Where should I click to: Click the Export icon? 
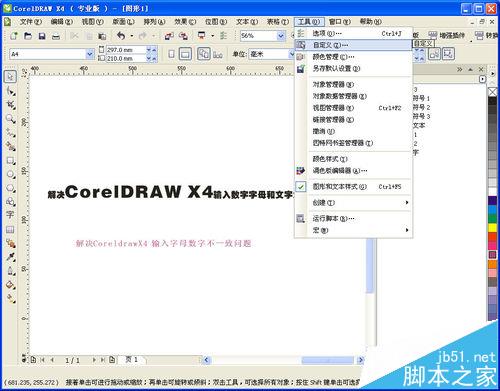pyautogui.click(x=183, y=36)
